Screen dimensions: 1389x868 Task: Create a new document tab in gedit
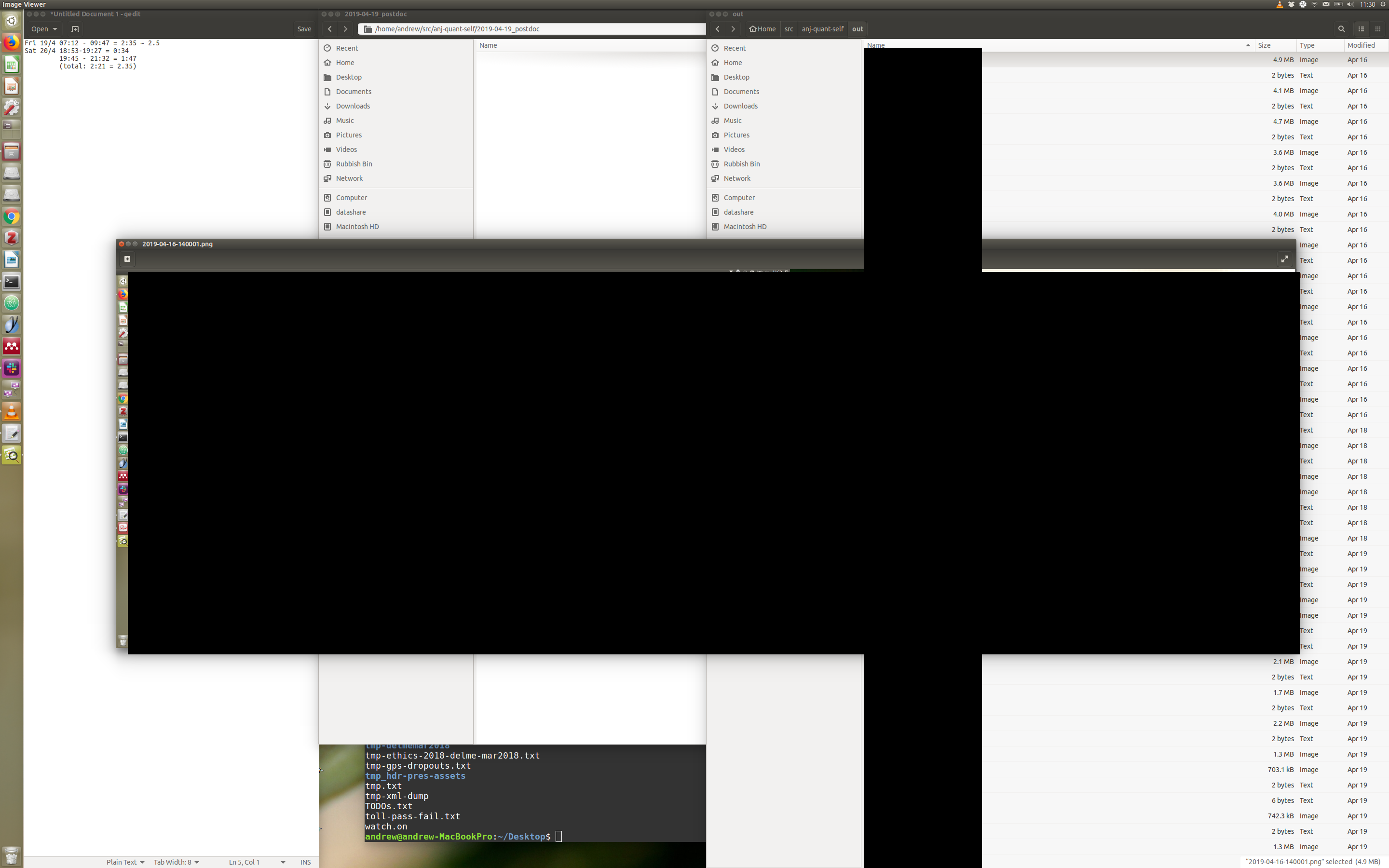click(75, 29)
